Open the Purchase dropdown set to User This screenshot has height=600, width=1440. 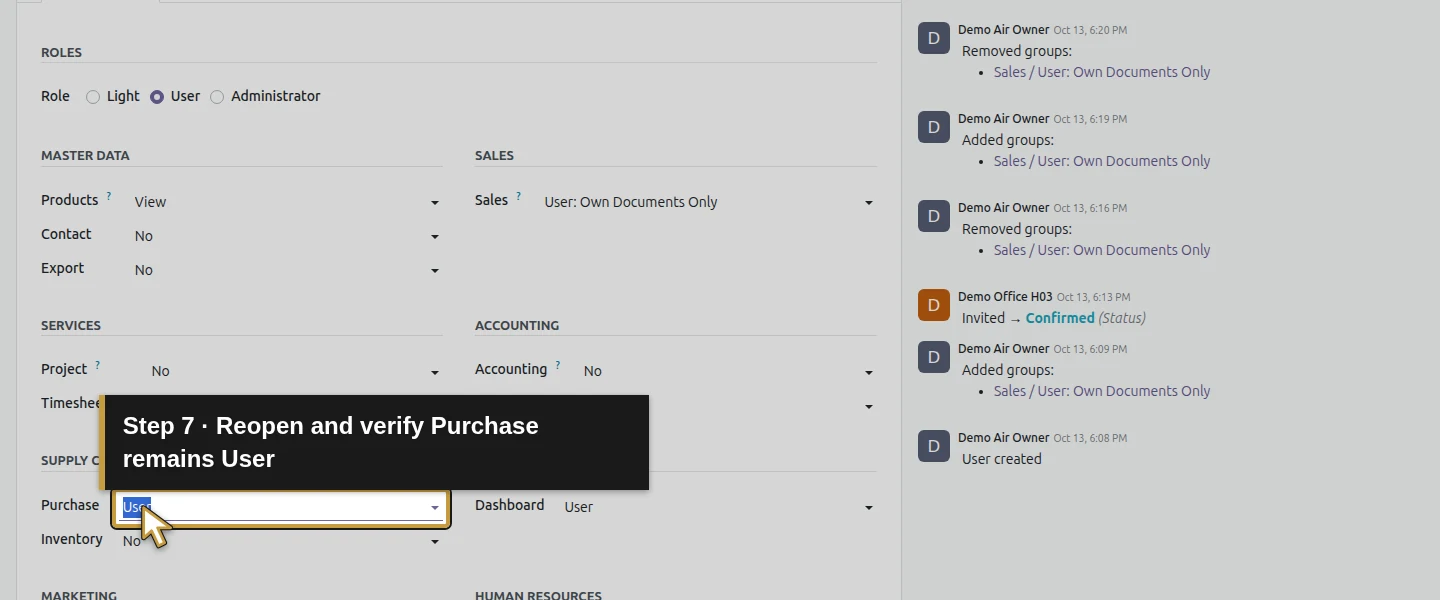coord(281,508)
